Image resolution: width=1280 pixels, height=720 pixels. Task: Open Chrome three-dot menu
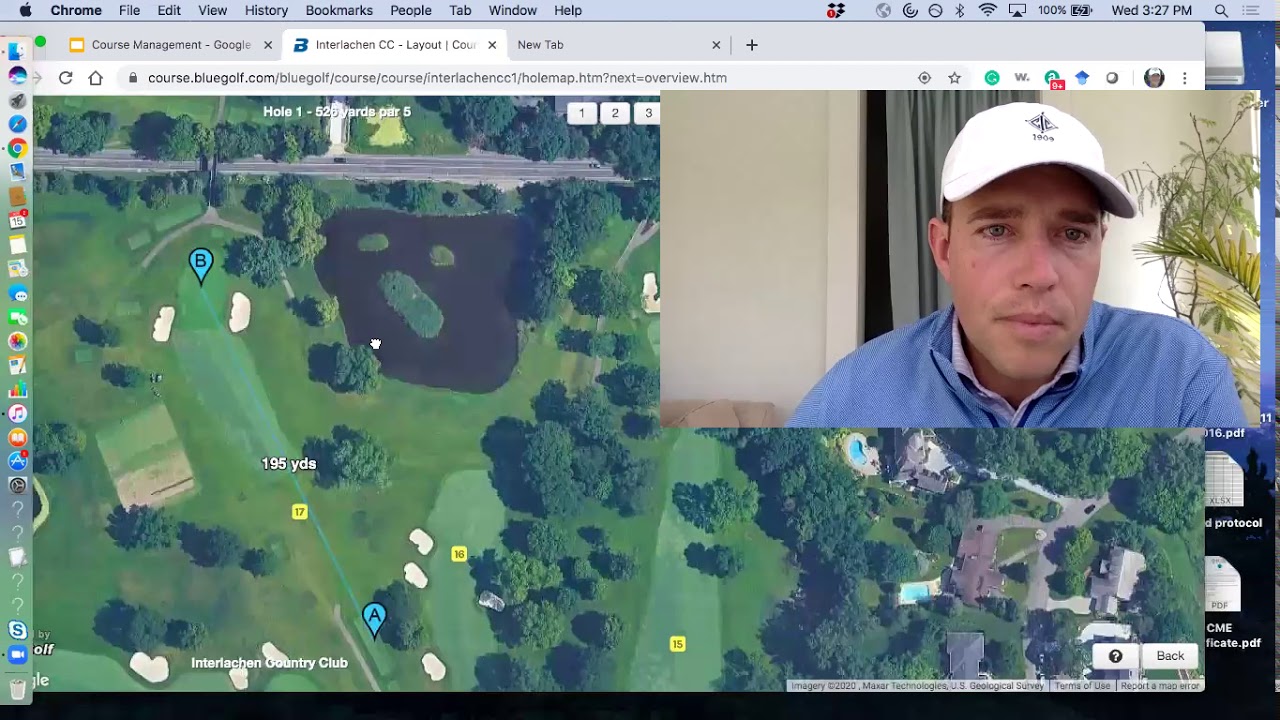tap(1185, 78)
